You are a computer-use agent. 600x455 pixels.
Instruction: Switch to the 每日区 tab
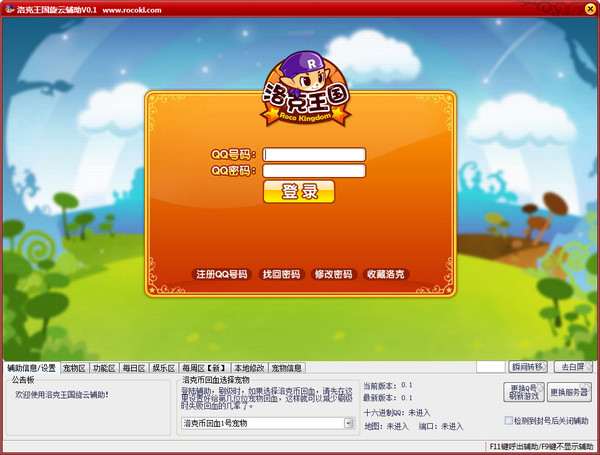(x=134, y=368)
